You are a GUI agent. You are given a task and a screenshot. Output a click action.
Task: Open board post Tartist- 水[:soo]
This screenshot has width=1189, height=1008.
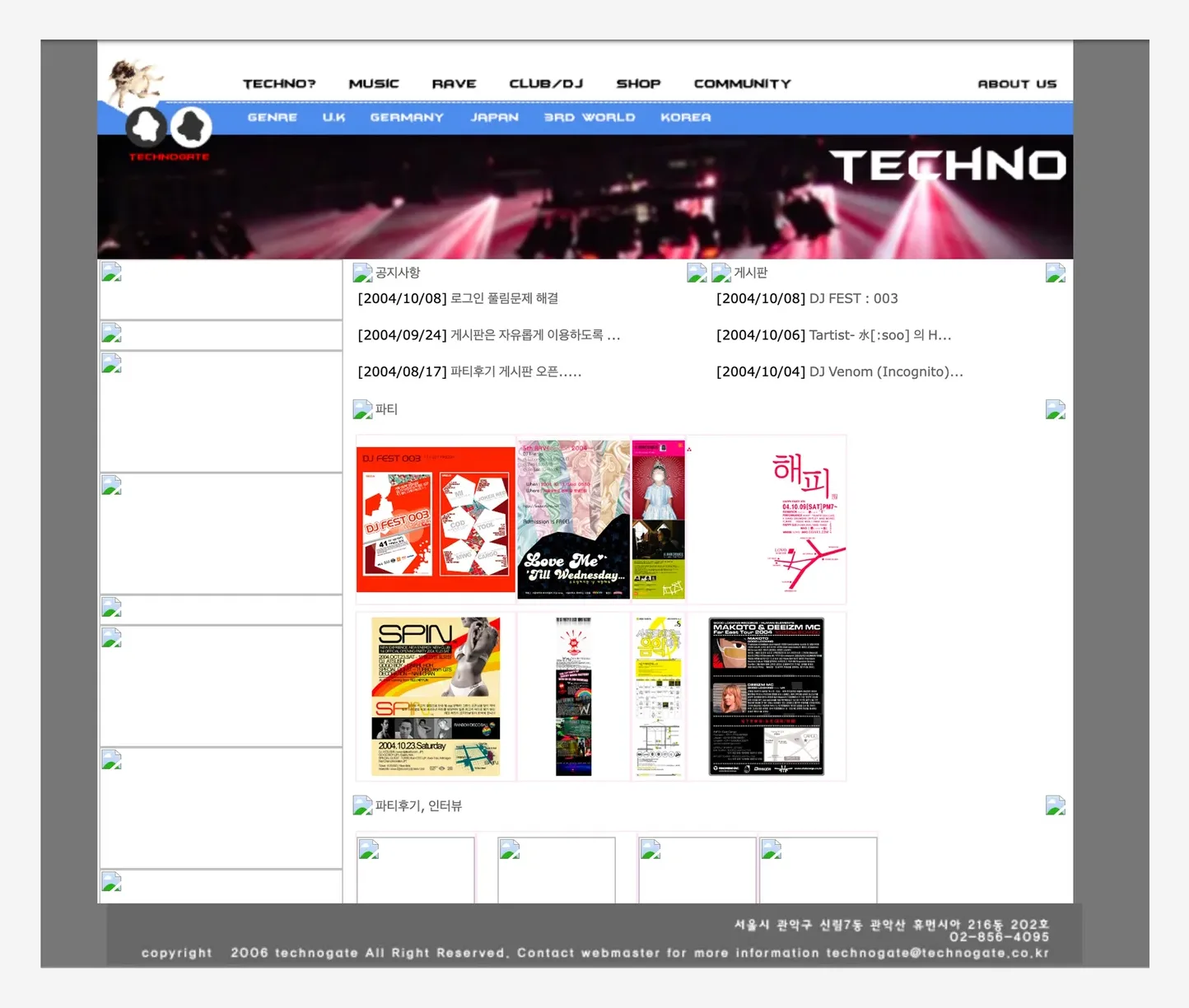[x=880, y=335]
